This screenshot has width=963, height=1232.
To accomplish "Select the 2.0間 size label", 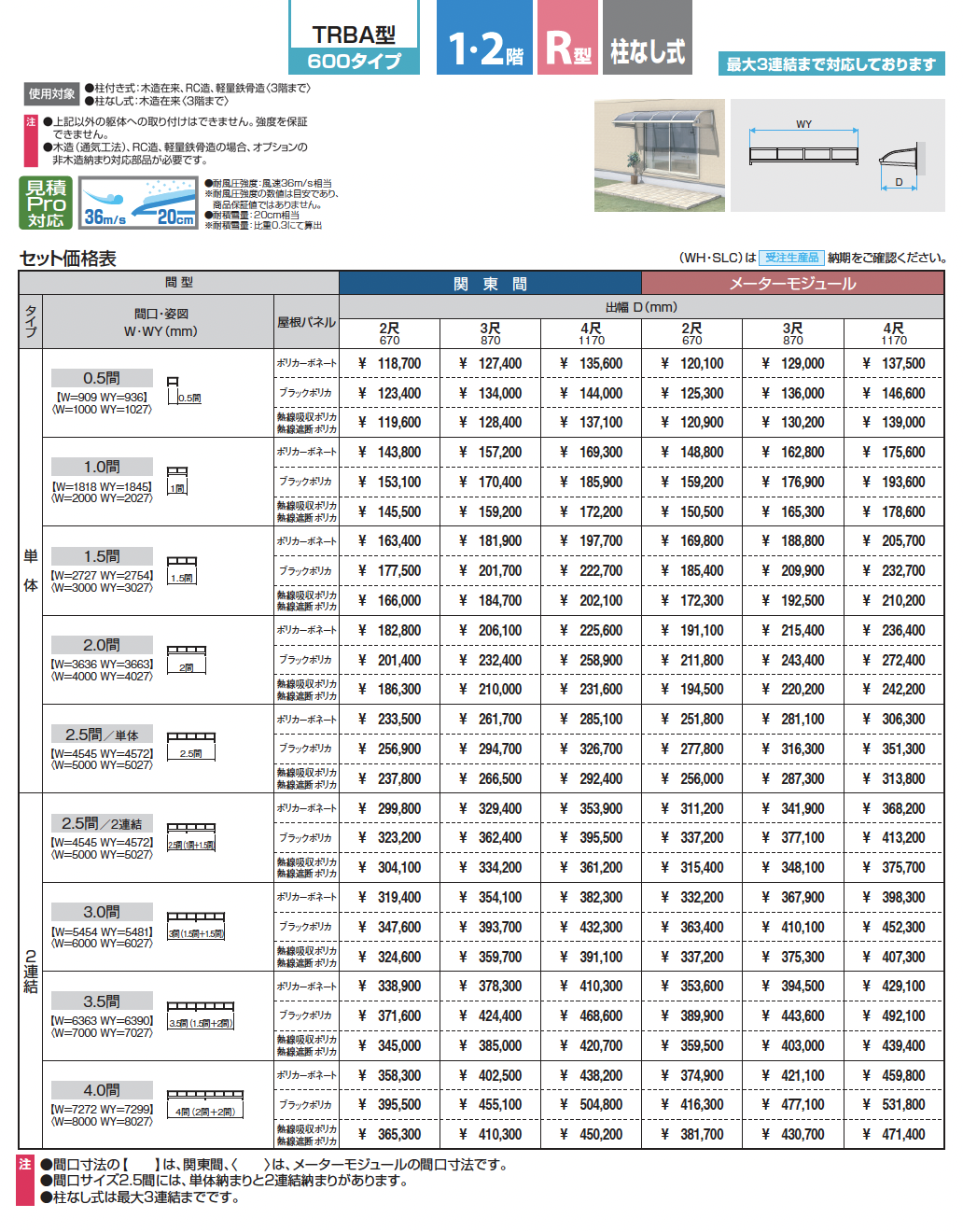I will 102,645.
